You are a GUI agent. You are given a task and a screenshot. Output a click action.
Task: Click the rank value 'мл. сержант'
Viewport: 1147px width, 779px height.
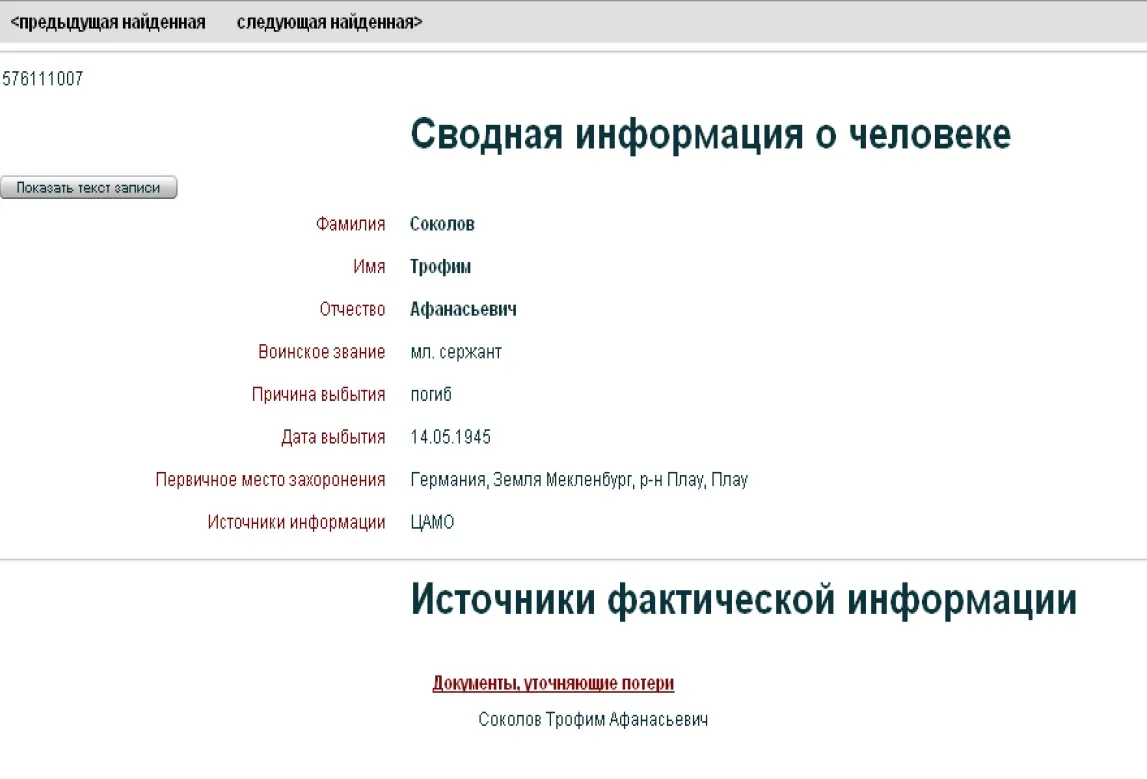coord(456,352)
